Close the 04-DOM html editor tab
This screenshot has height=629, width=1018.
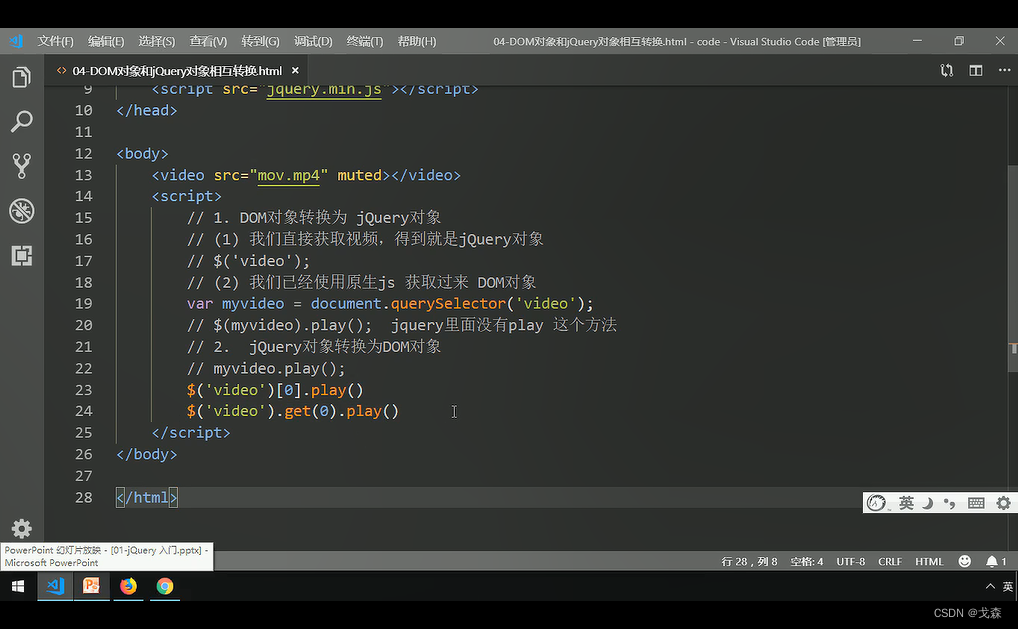[x=295, y=70]
